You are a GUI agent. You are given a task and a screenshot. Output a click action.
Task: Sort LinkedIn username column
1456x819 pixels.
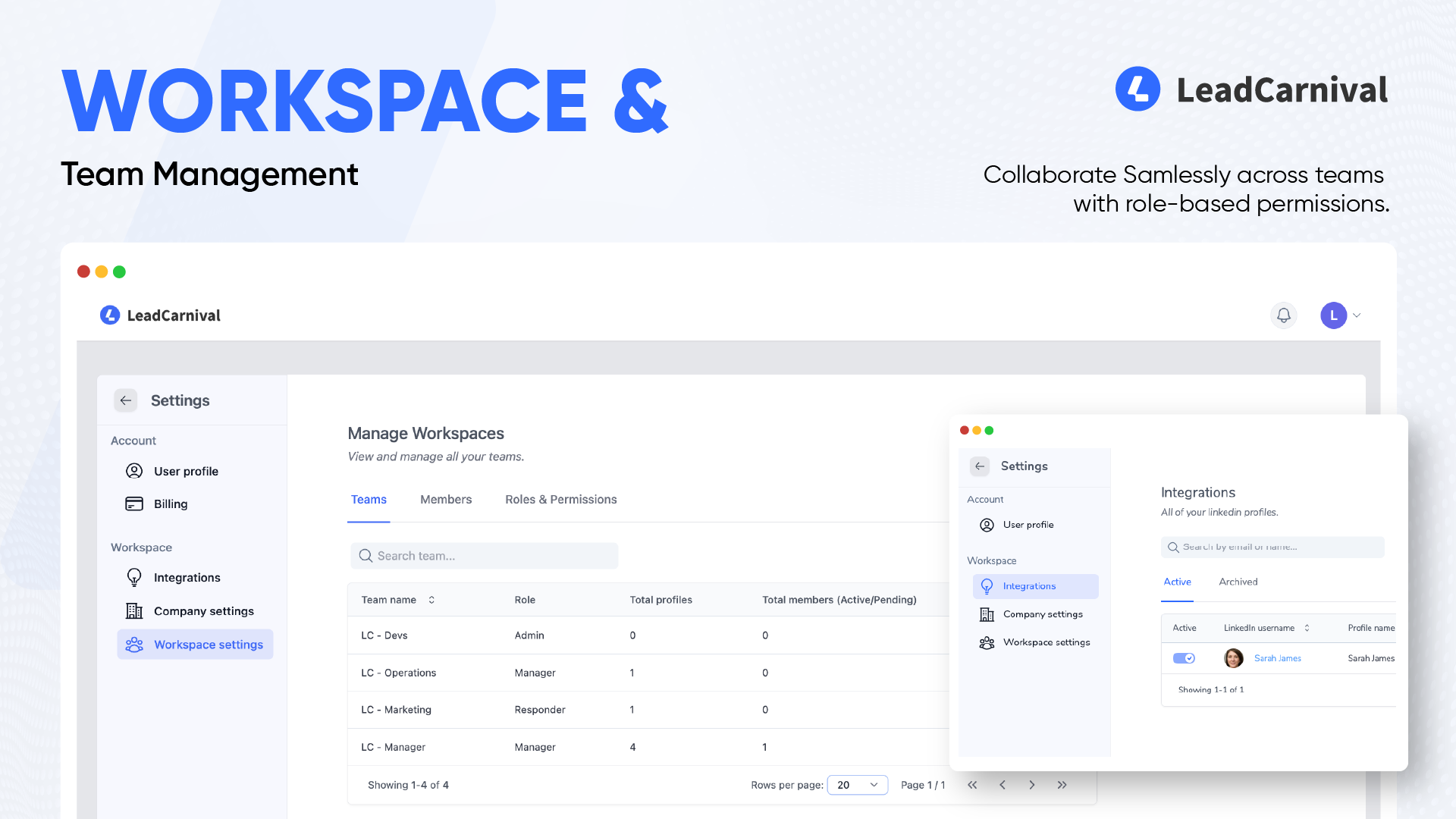[x=1307, y=628]
